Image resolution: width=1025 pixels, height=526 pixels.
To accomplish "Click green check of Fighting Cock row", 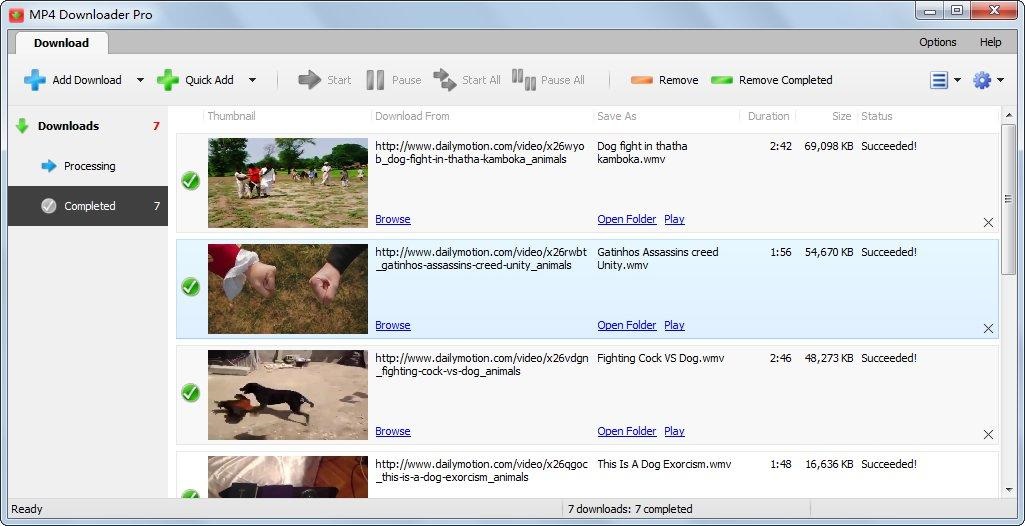I will pos(190,392).
